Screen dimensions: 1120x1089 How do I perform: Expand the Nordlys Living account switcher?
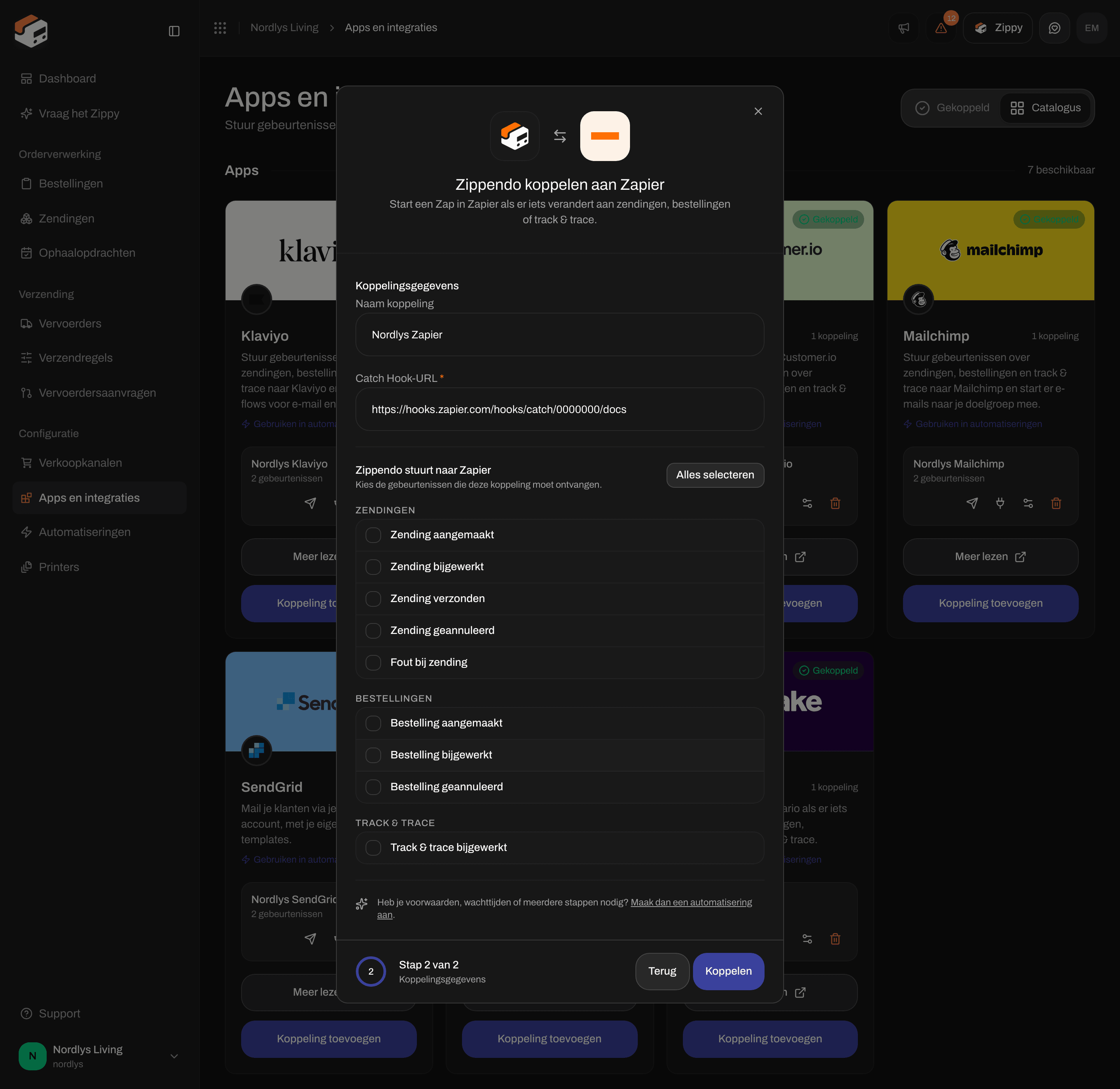click(100, 1056)
